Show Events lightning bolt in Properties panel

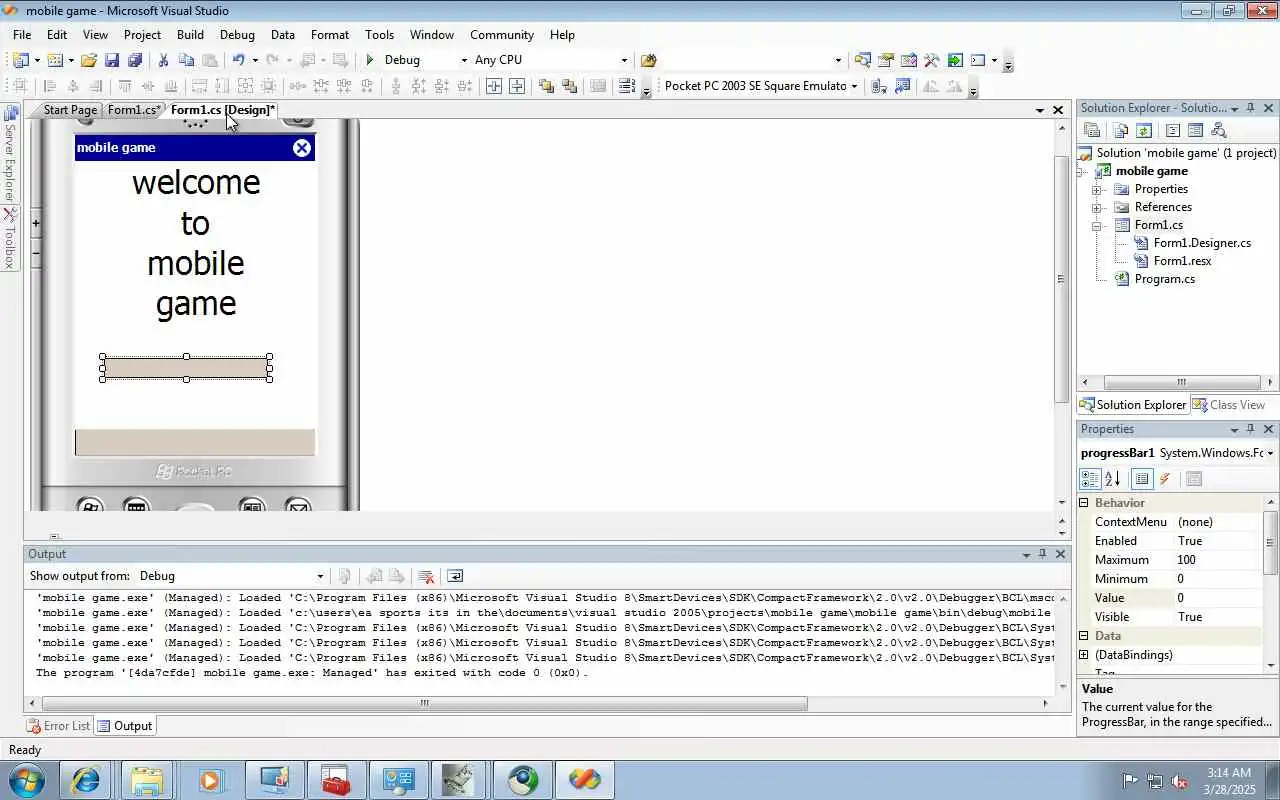pyautogui.click(x=1165, y=479)
